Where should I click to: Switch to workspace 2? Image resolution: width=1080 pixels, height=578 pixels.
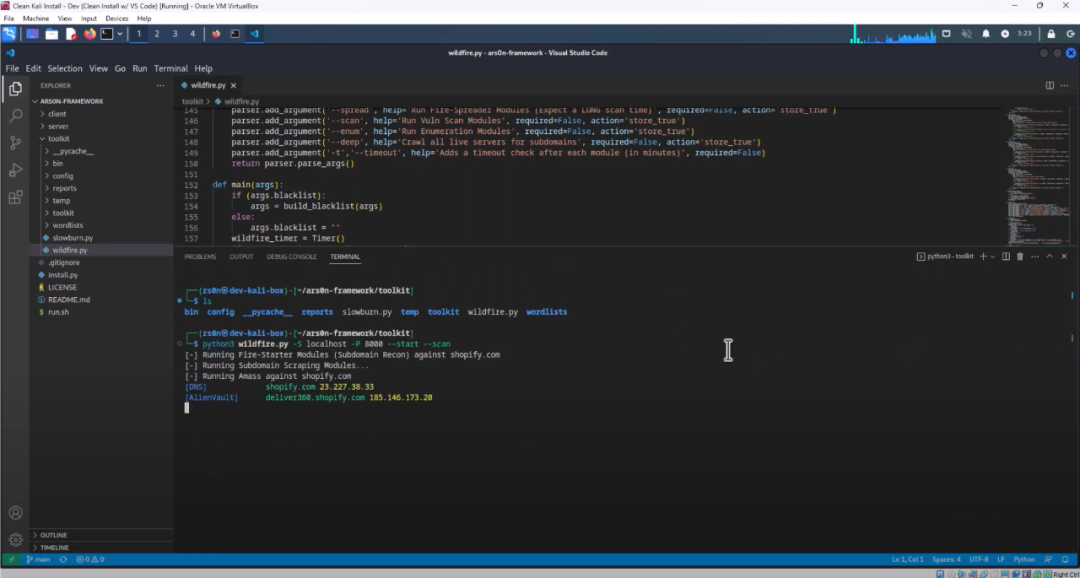click(156, 34)
